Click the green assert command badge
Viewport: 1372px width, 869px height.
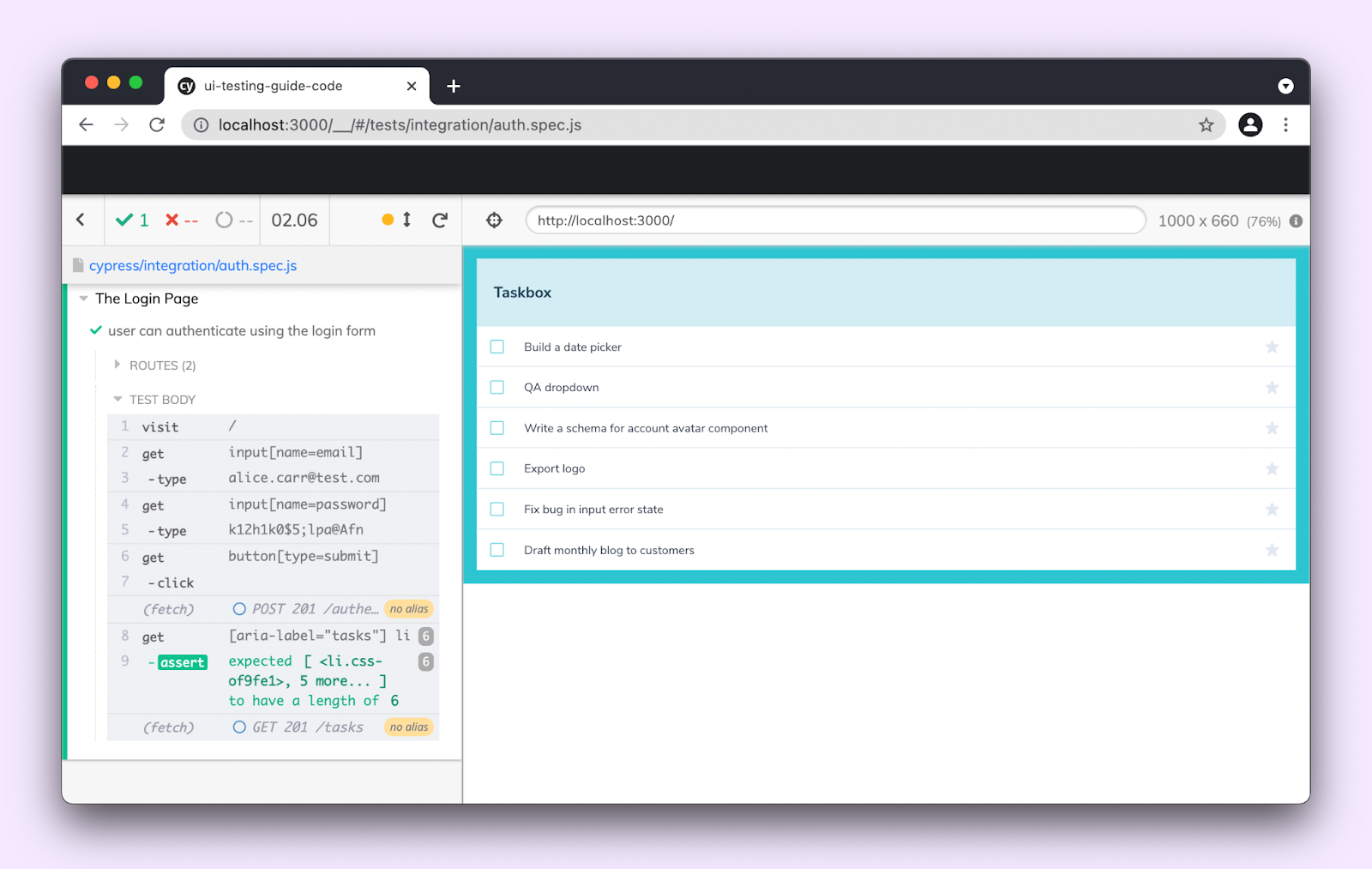(x=183, y=662)
